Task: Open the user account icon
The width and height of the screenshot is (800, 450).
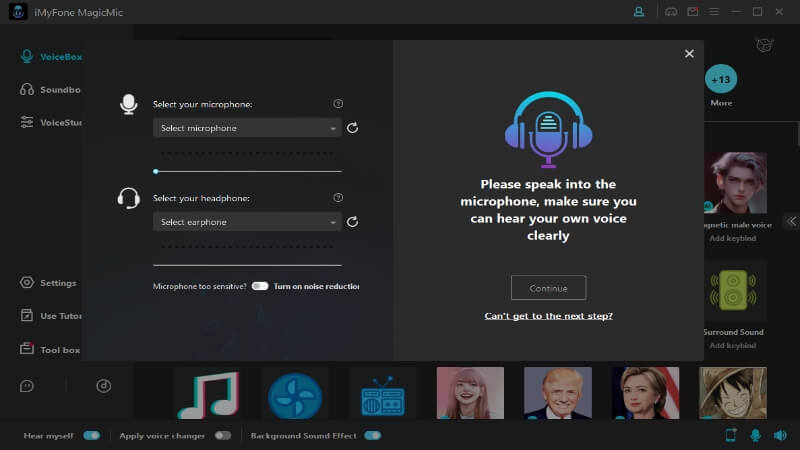Action: click(638, 12)
